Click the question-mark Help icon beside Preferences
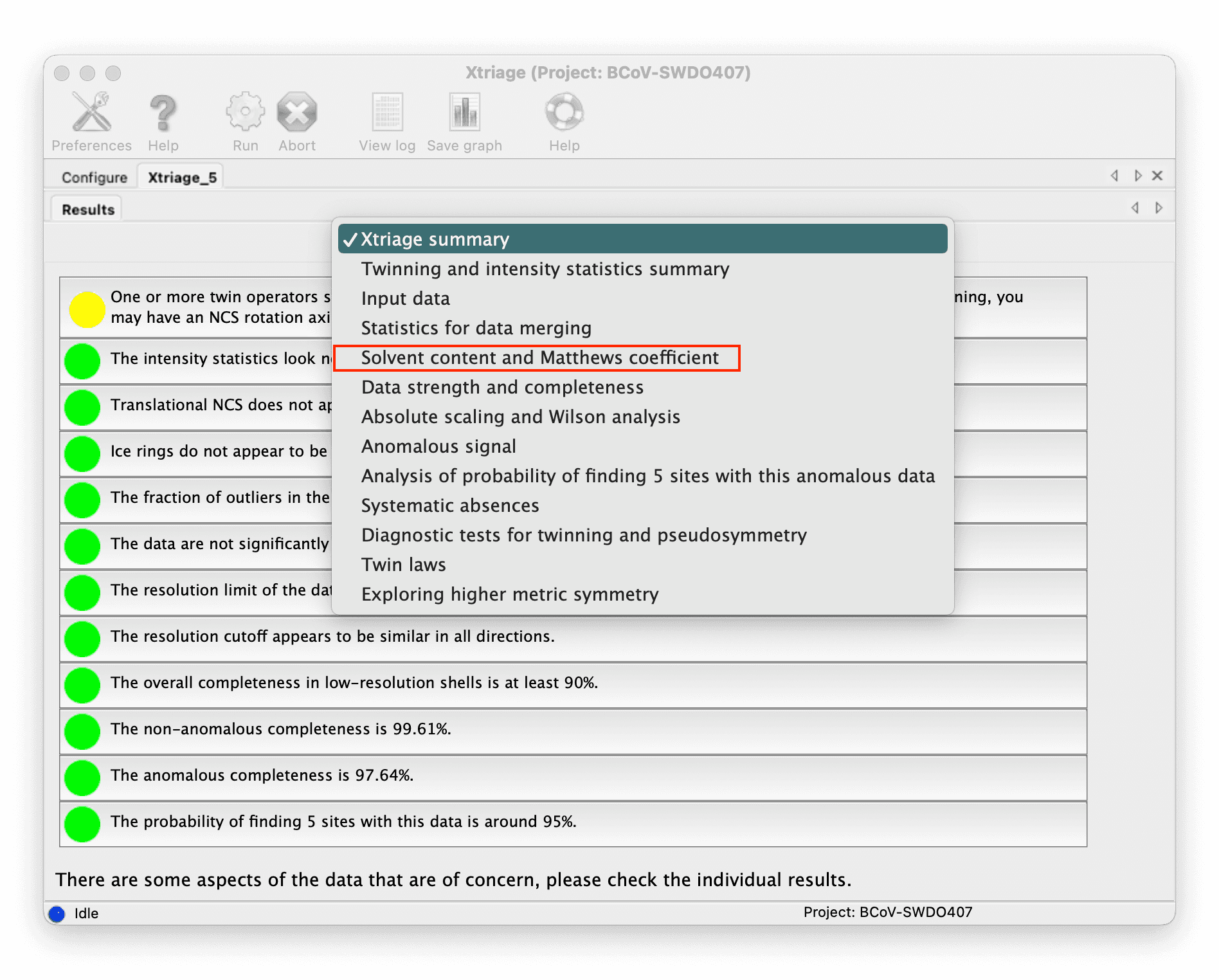The height and width of the screenshot is (980, 1219). click(x=163, y=112)
